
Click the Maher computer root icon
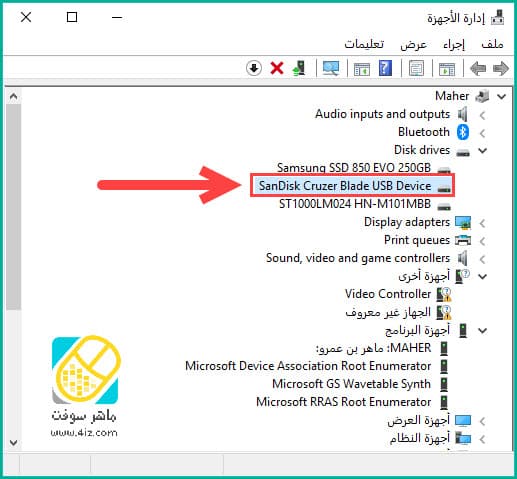482,96
